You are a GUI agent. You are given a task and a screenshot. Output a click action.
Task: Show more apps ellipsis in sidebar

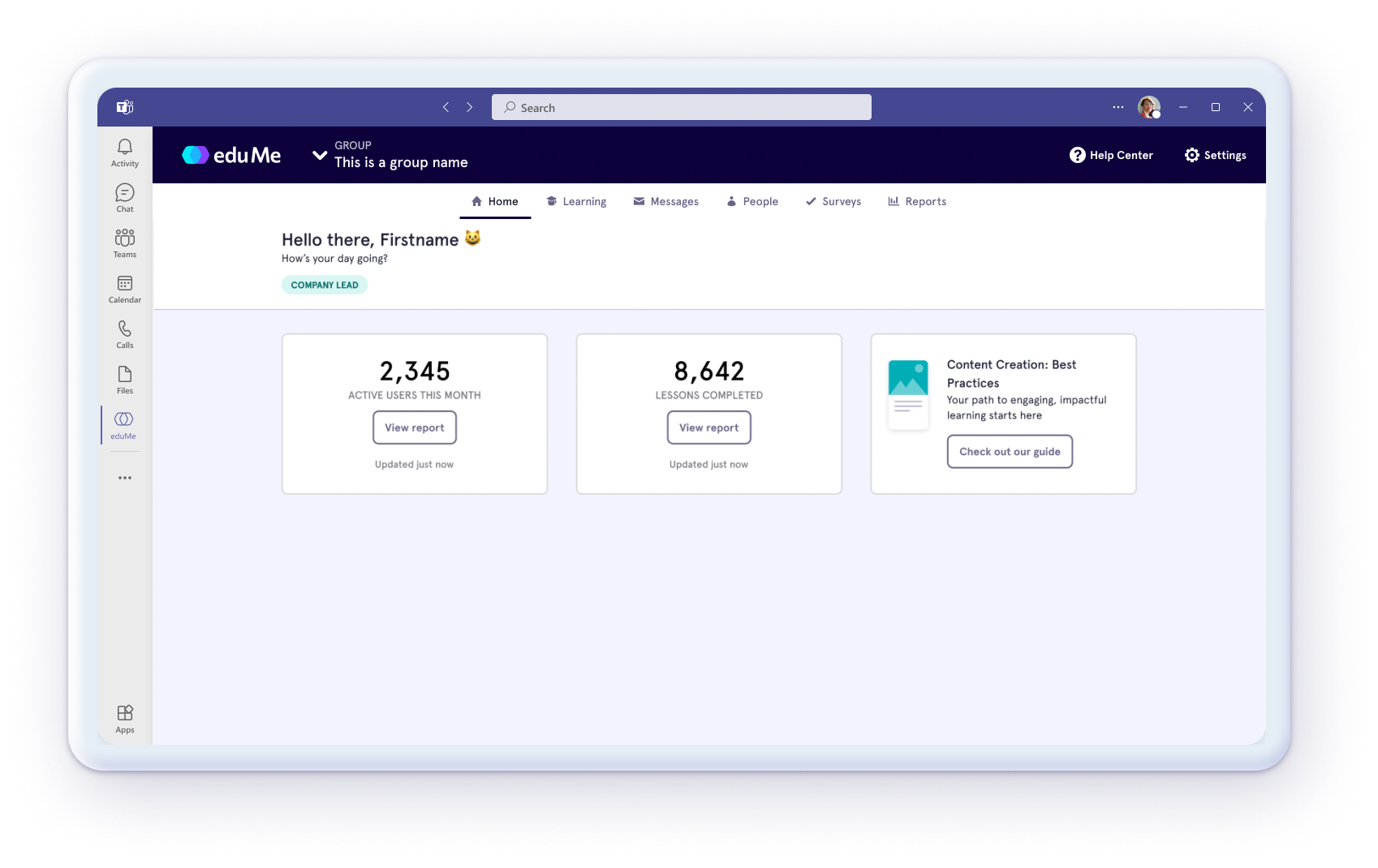click(125, 478)
